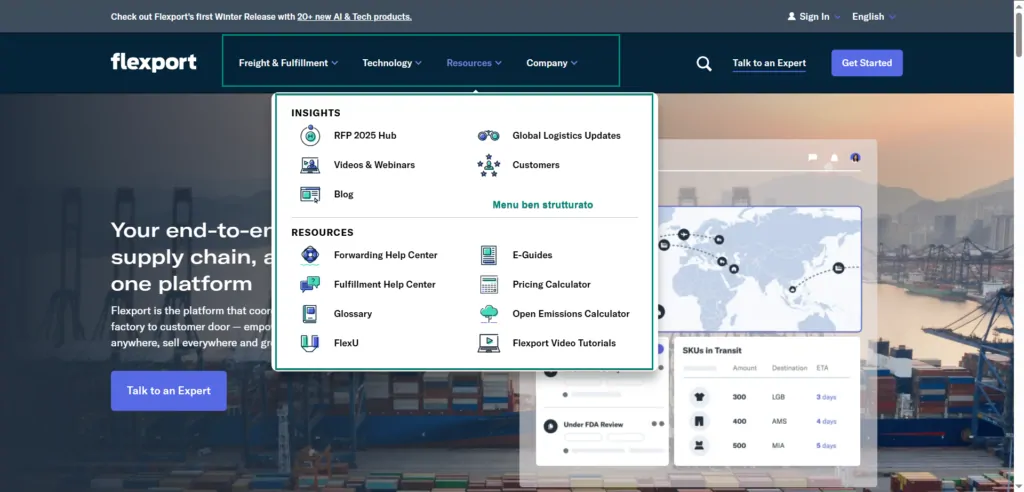Image resolution: width=1024 pixels, height=492 pixels.
Task: Click the Blog icon
Action: [310, 195]
